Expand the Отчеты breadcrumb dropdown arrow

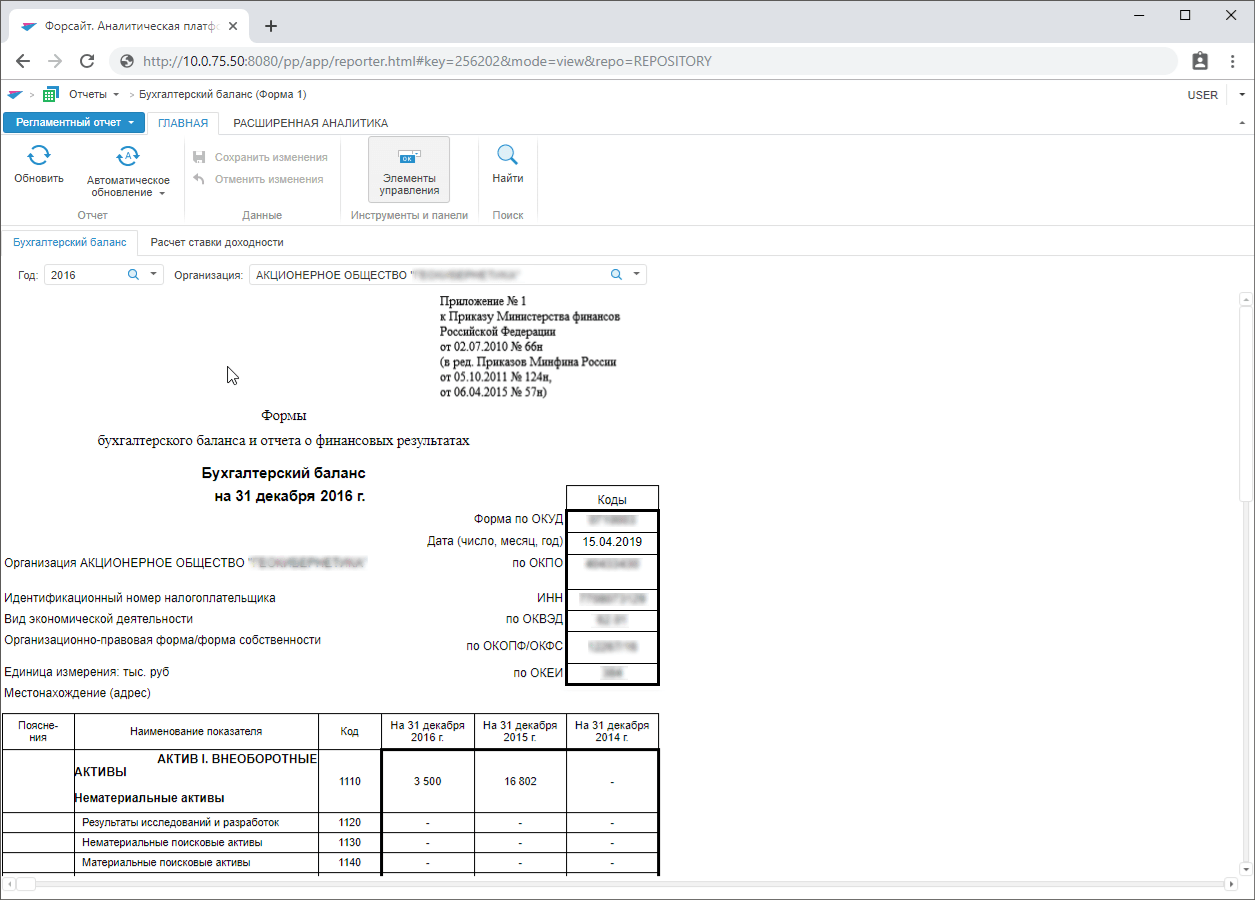(x=116, y=95)
